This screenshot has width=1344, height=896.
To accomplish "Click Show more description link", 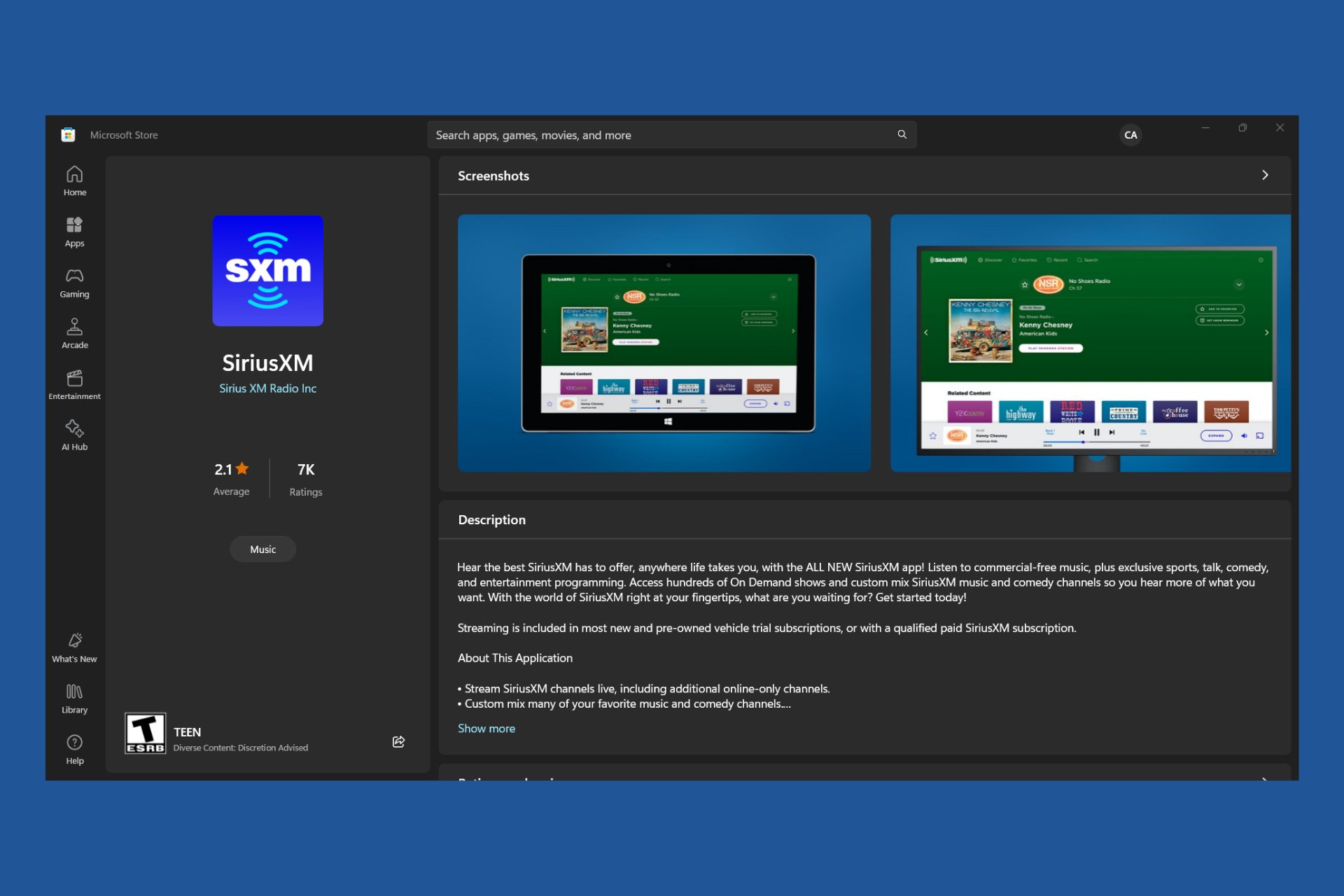I will pos(486,727).
